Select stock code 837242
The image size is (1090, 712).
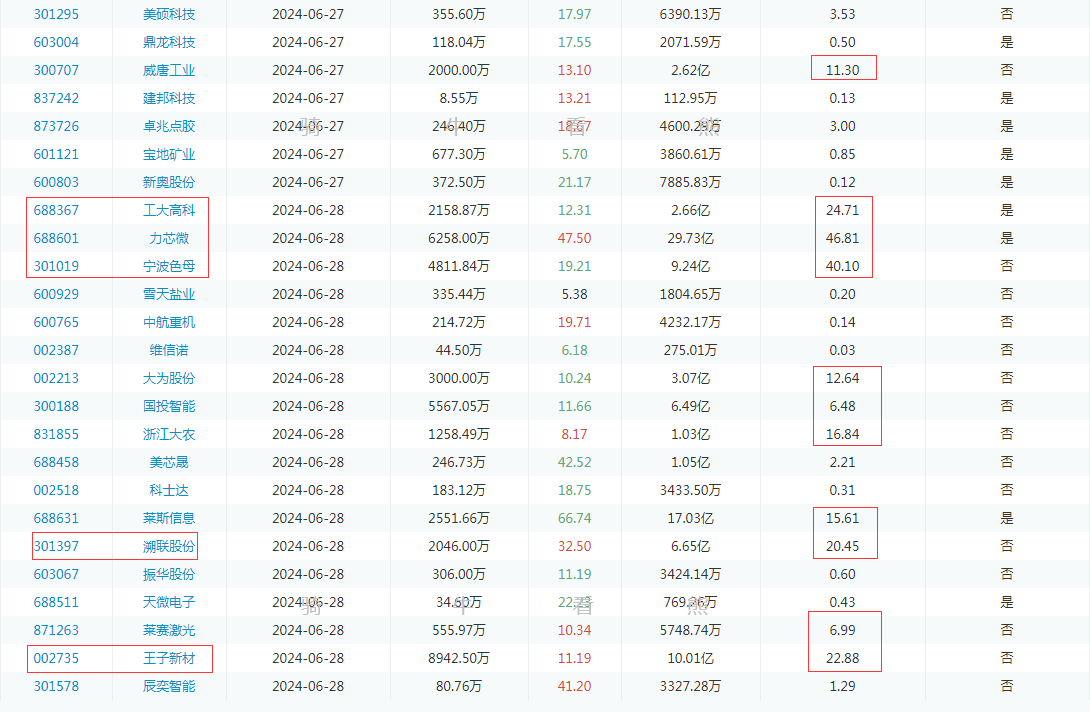pos(56,98)
